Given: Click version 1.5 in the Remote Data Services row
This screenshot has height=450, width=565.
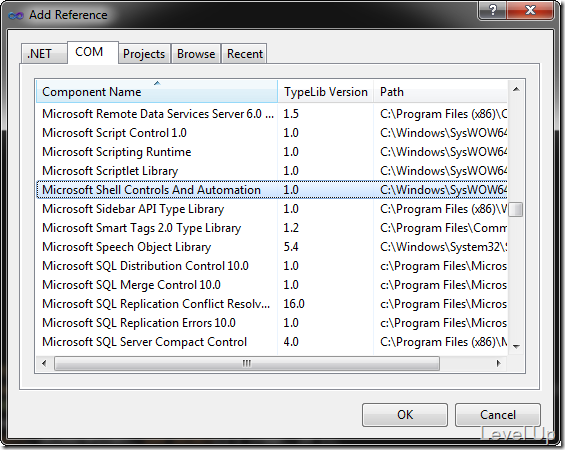Looking at the screenshot, I should pos(291,114).
